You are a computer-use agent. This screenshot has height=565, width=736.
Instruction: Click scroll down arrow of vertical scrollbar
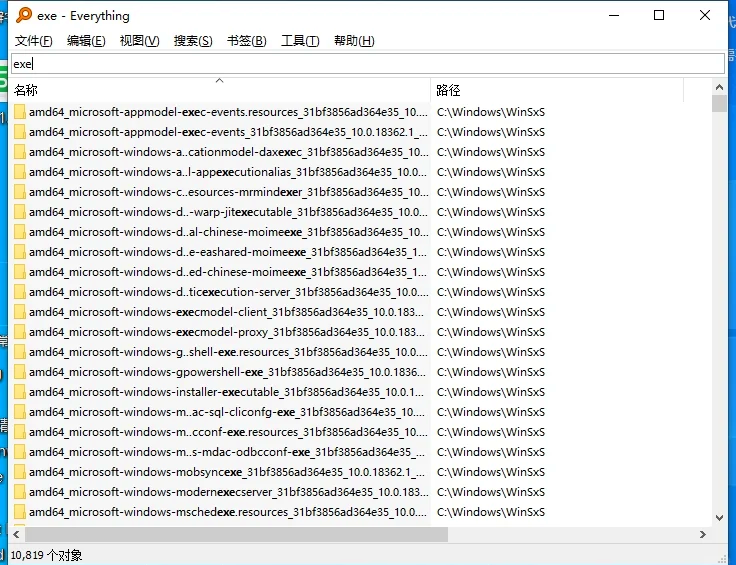(x=719, y=518)
